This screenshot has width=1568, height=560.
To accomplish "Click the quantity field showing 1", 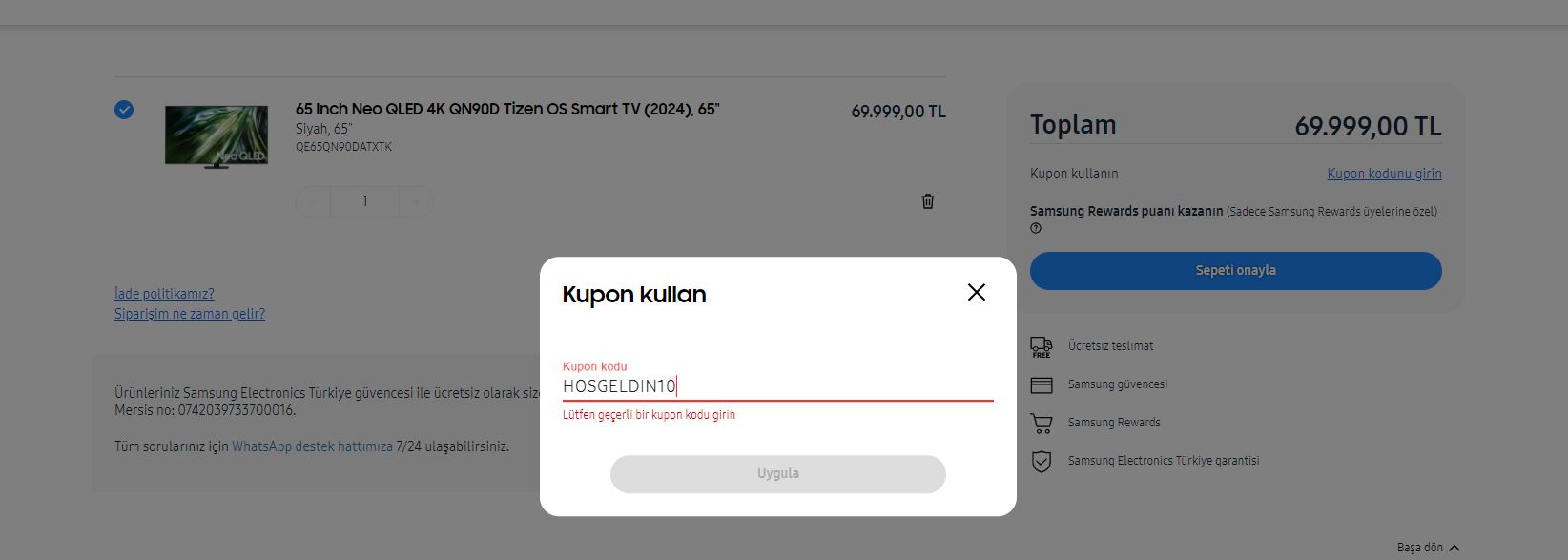I will 364,201.
